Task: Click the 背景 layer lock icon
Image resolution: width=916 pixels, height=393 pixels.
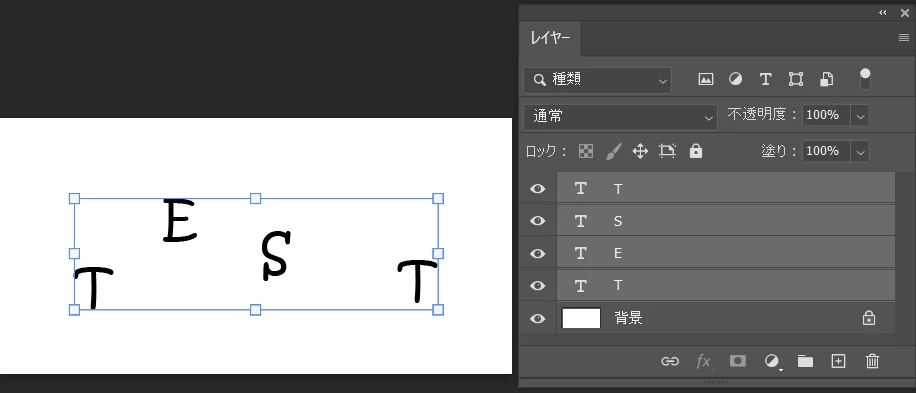Action: pos(869,318)
